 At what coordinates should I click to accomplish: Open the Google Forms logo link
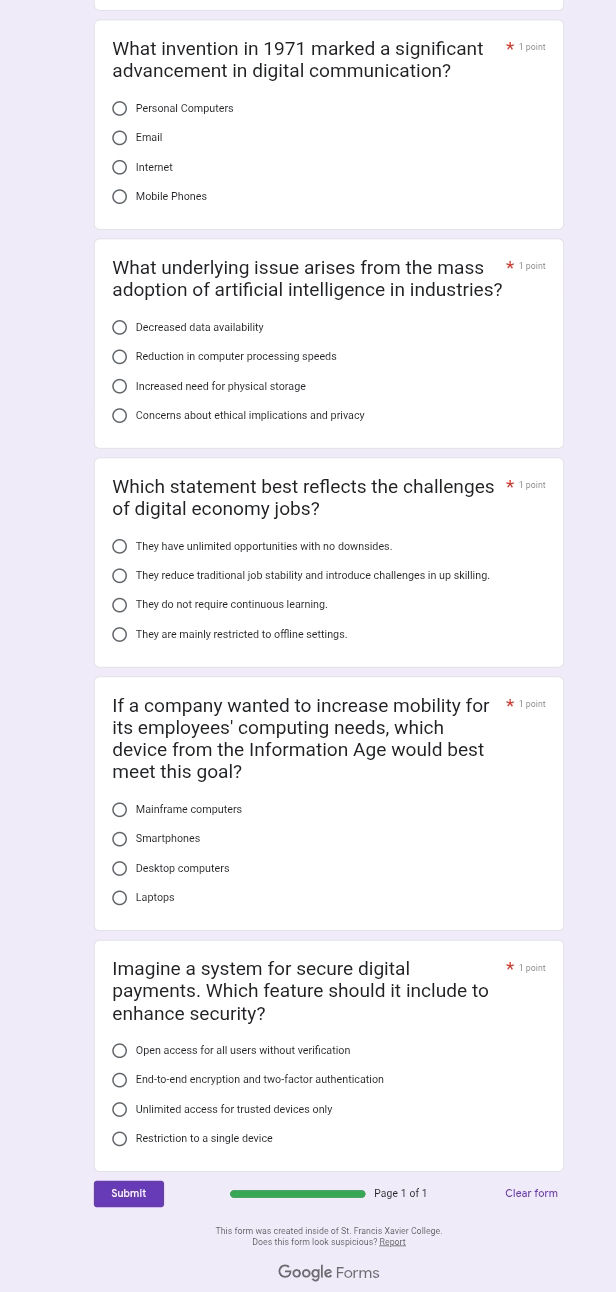click(x=328, y=1272)
